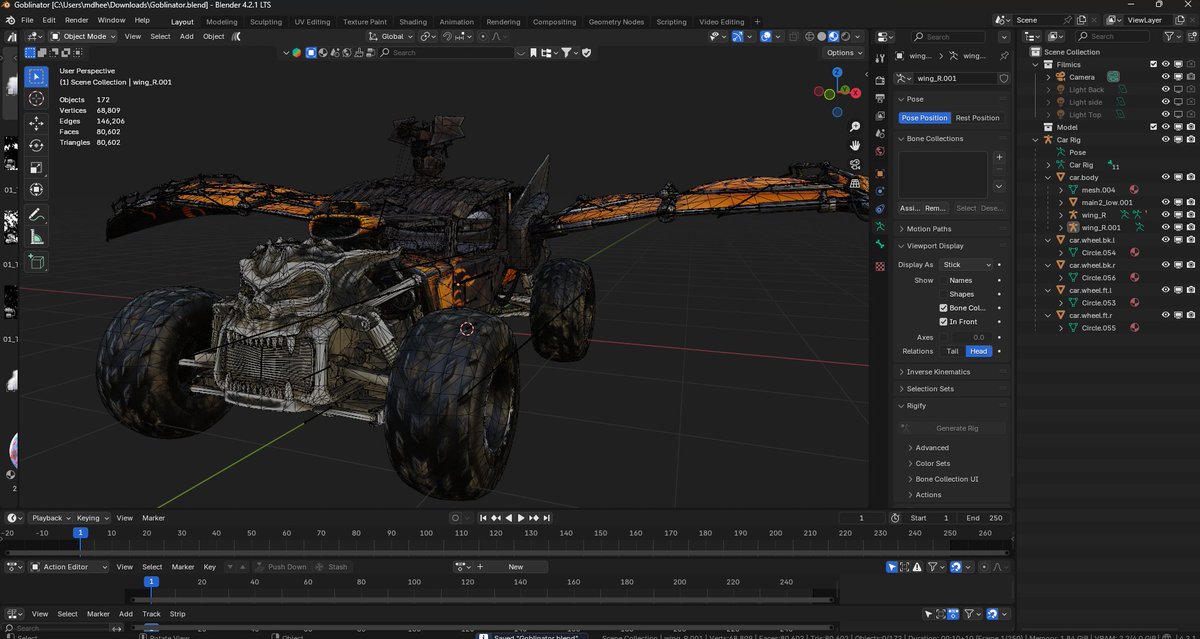The image size is (1200, 639).
Task: Open the Render menu
Action: point(76,20)
